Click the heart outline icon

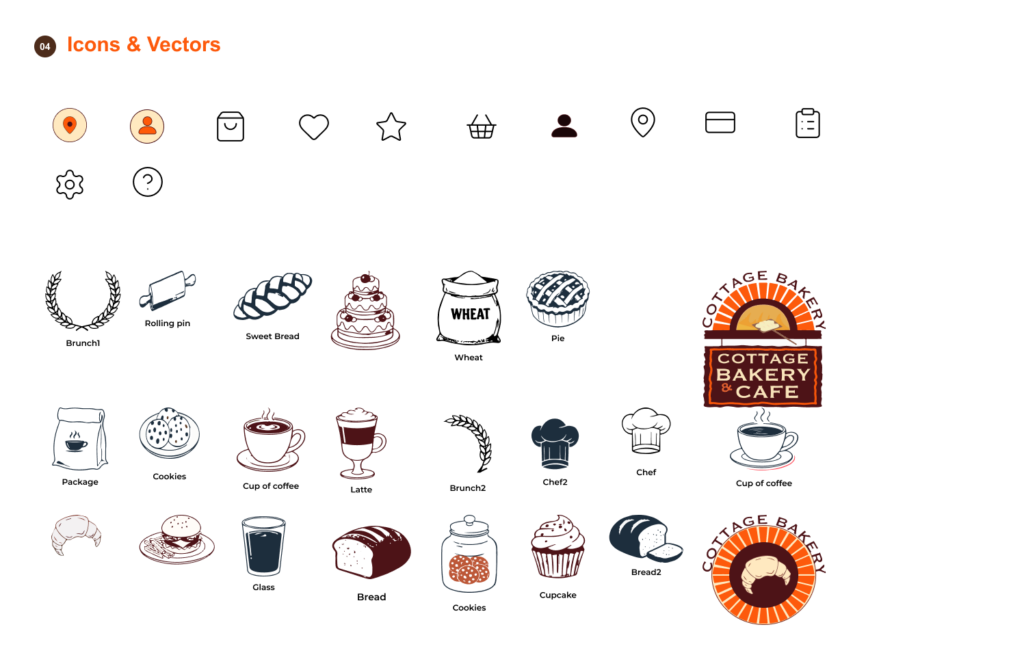tap(313, 127)
